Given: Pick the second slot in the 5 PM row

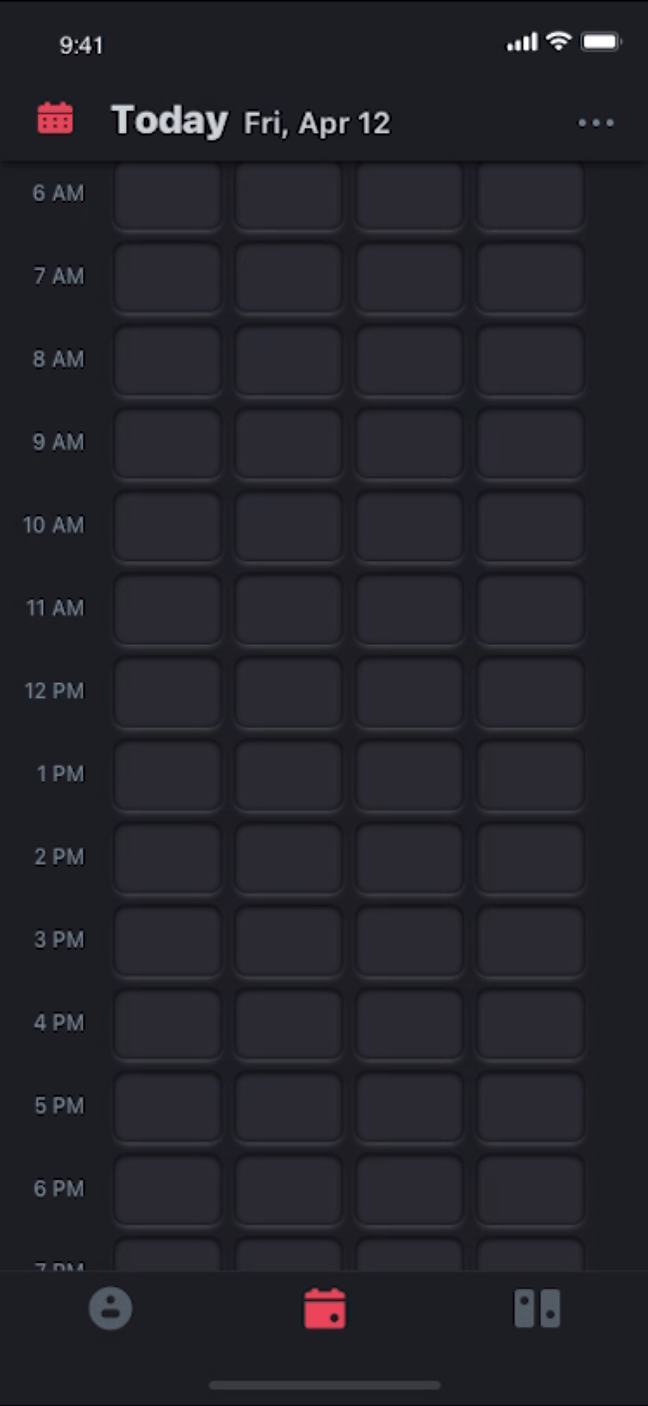Looking at the screenshot, I should click(288, 1107).
